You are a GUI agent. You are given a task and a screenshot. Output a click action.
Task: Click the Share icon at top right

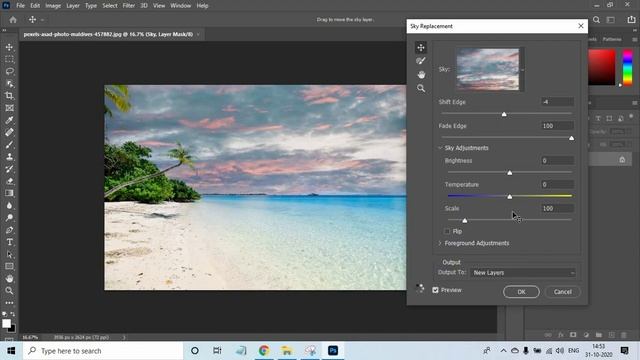pyautogui.click(x=631, y=20)
